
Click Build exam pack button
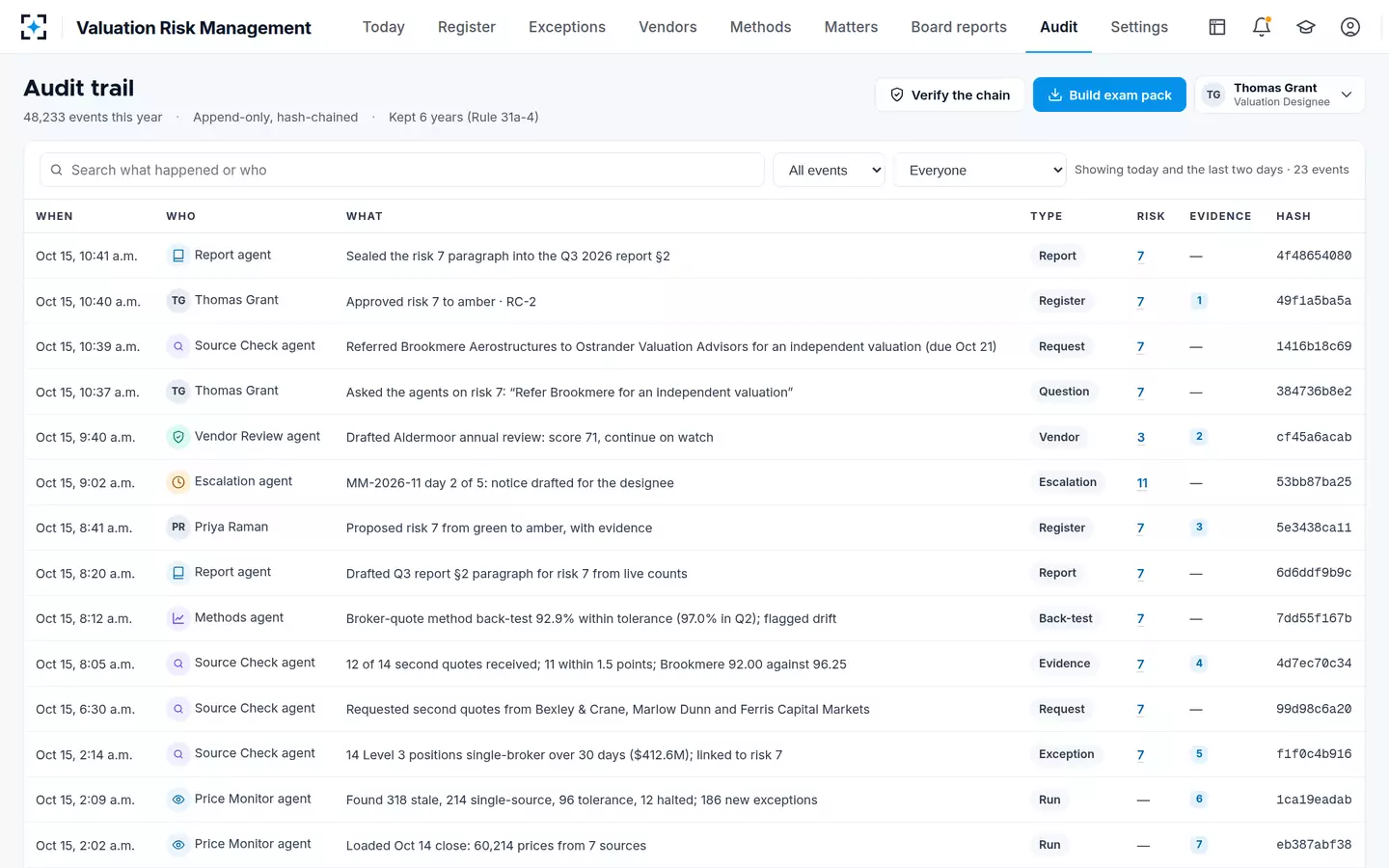click(1109, 95)
